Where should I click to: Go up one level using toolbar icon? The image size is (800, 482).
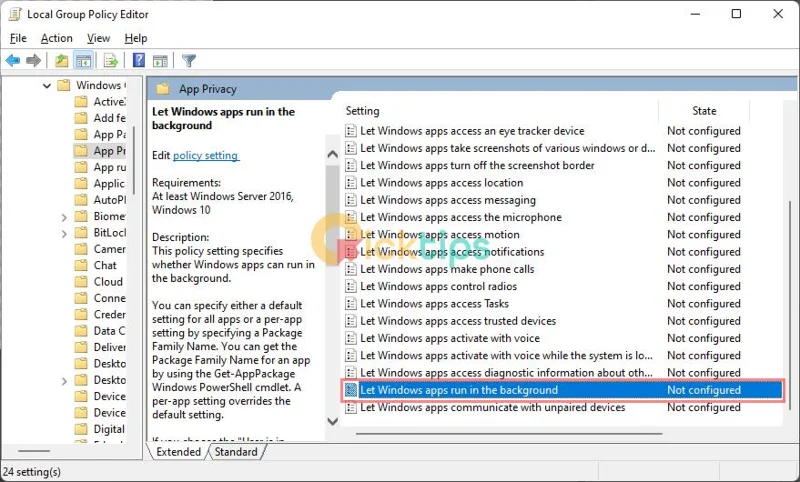click(61, 61)
